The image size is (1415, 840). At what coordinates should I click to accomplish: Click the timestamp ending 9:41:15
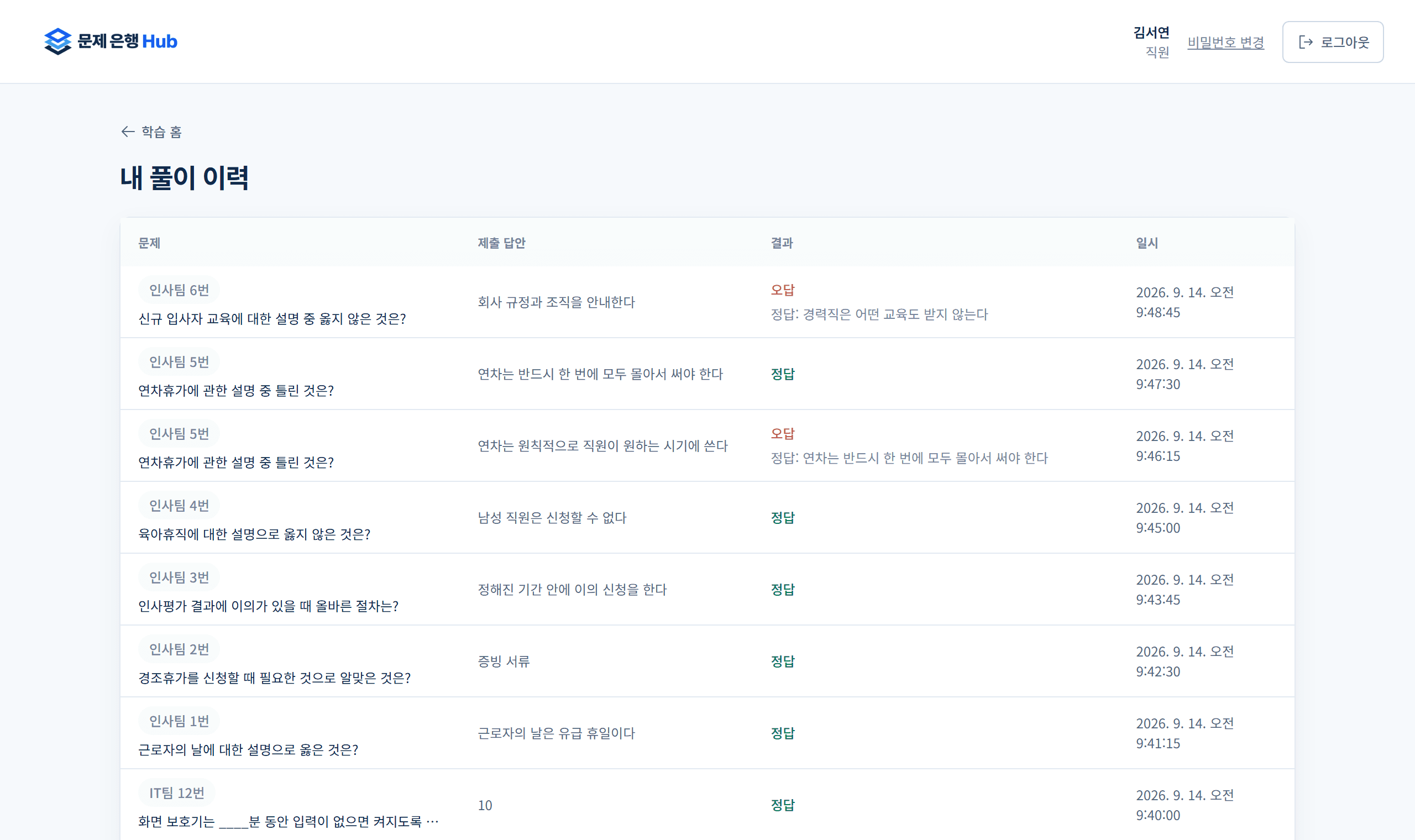(1185, 733)
